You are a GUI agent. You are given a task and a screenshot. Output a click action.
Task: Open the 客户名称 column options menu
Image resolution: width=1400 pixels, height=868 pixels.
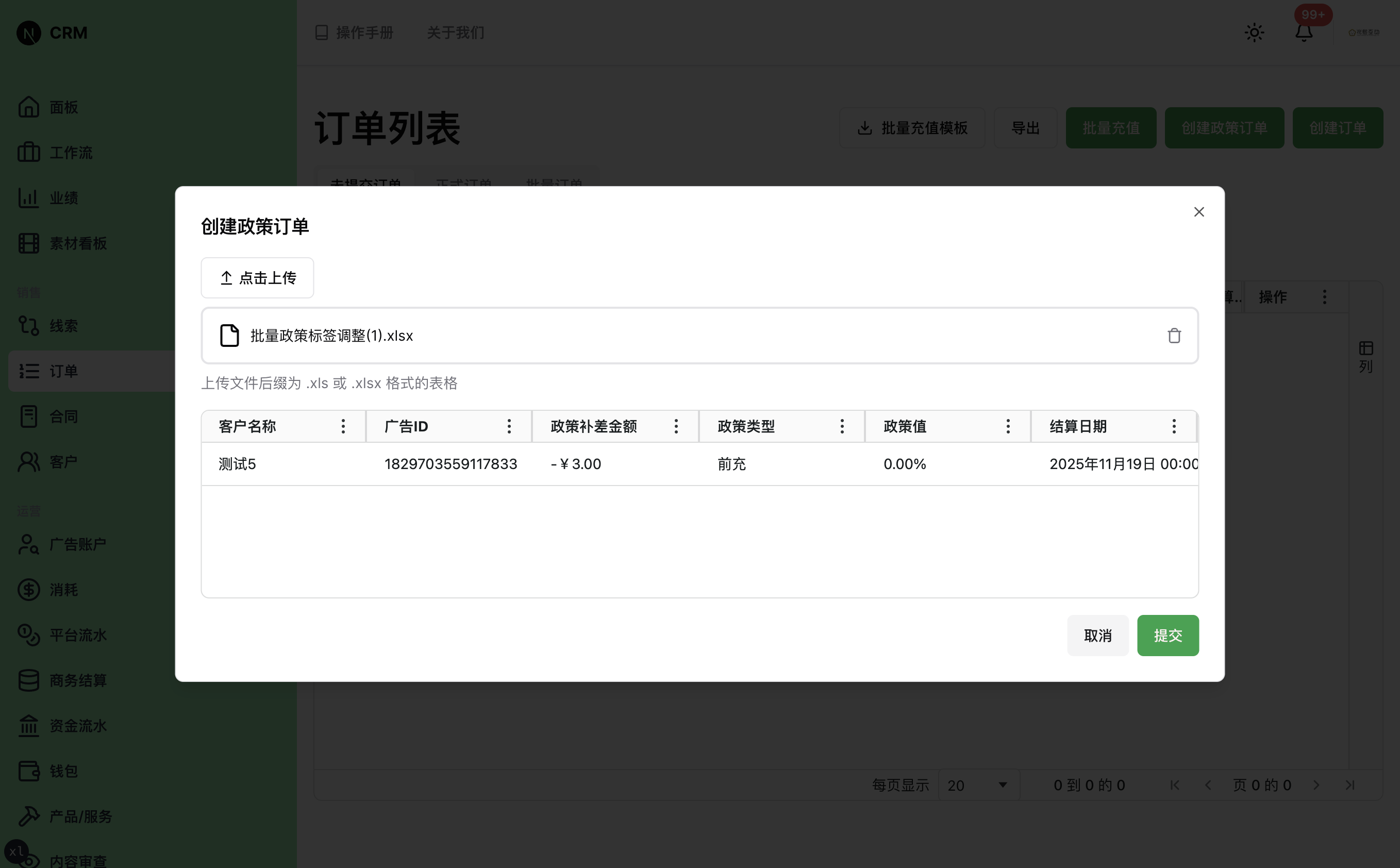tap(343, 426)
